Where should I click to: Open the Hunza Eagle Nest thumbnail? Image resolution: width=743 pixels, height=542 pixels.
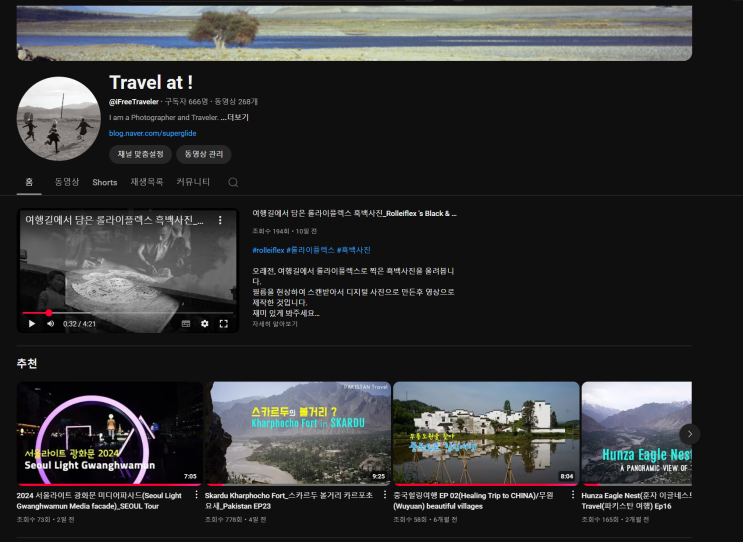coord(636,434)
